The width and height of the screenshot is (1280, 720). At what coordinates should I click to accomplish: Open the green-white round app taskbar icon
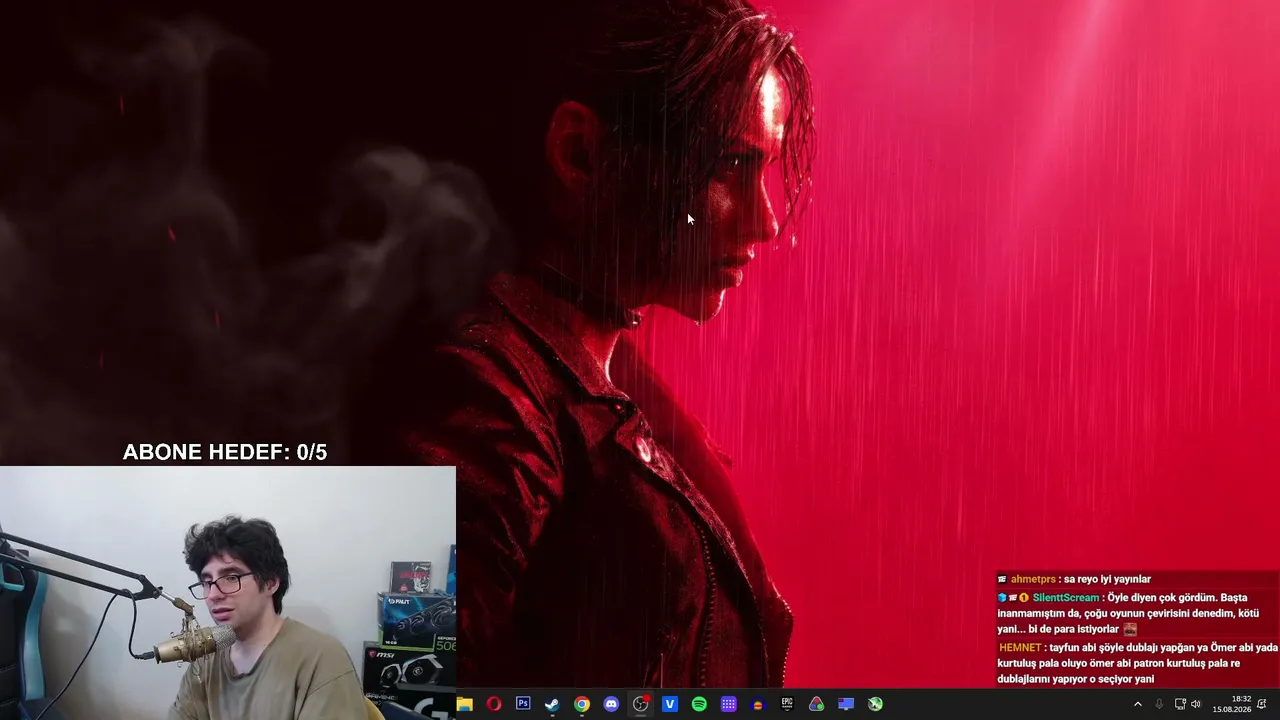tap(875, 704)
